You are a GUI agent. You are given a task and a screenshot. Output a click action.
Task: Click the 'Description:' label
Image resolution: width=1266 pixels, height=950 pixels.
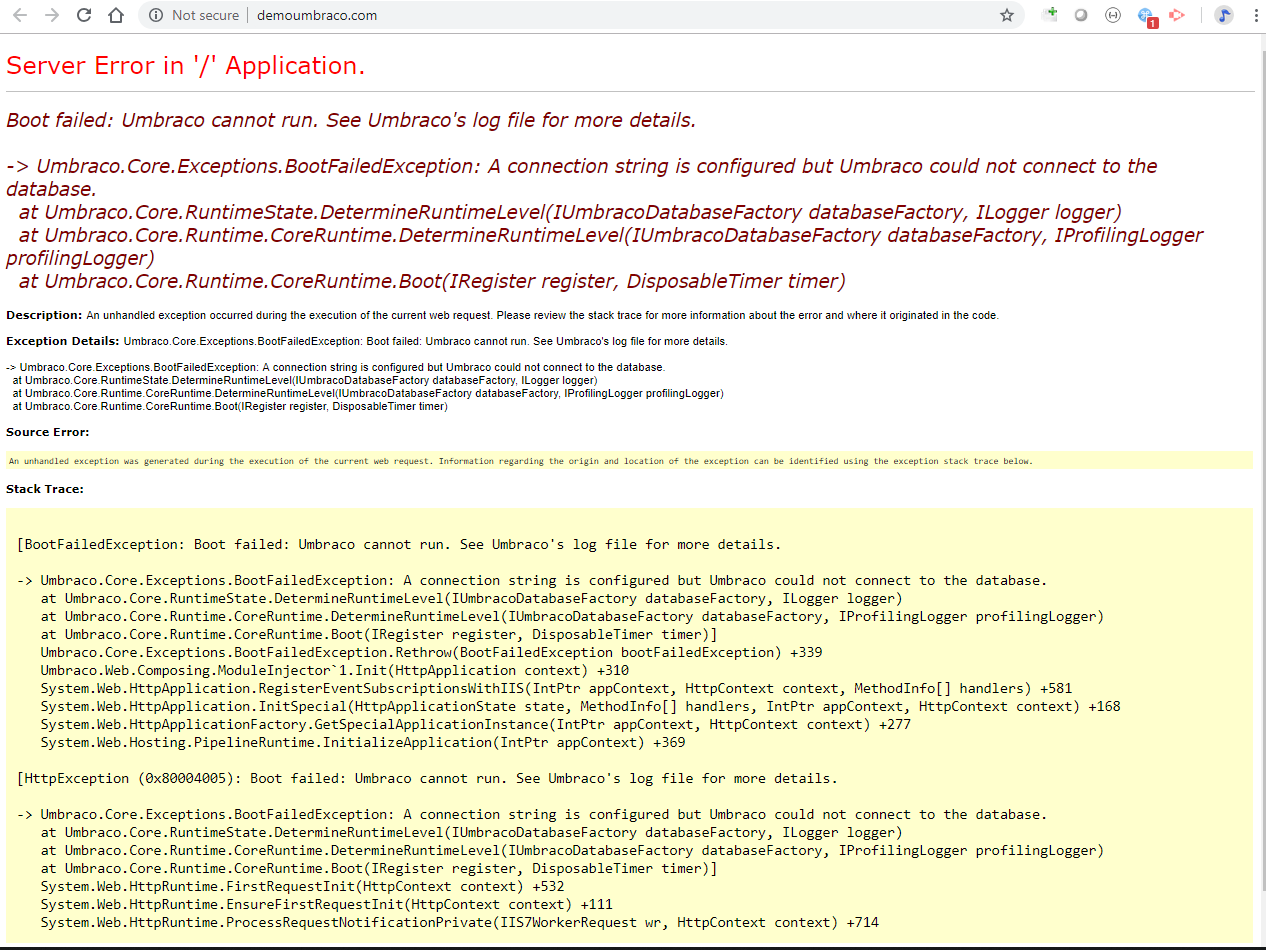click(44, 315)
